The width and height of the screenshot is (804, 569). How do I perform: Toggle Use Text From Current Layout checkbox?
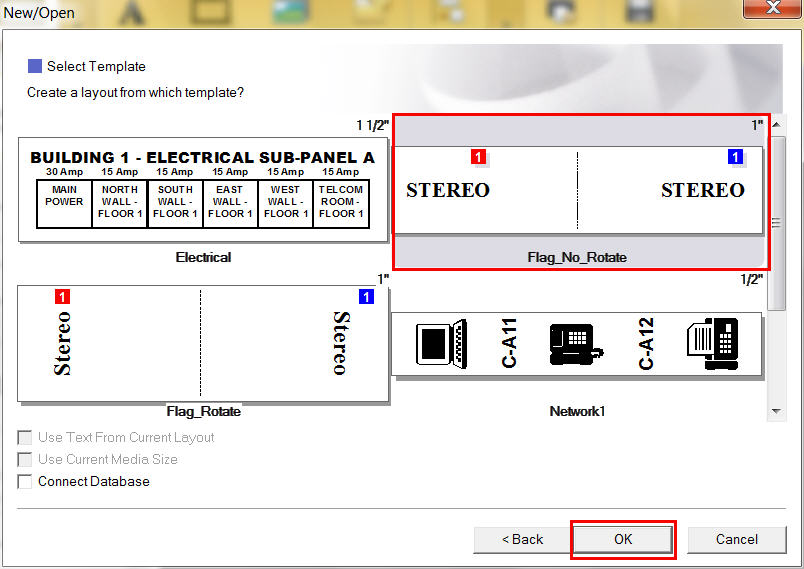click(25, 438)
